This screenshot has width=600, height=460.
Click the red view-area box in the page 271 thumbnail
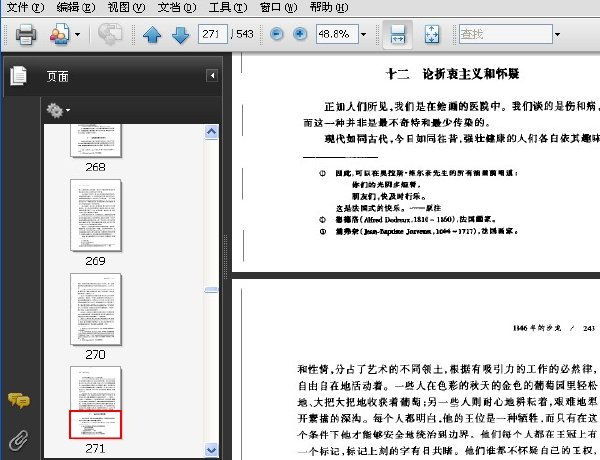[x=95, y=424]
